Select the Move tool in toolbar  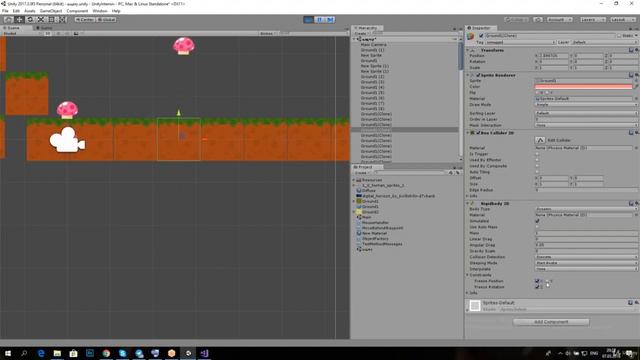pos(19,20)
